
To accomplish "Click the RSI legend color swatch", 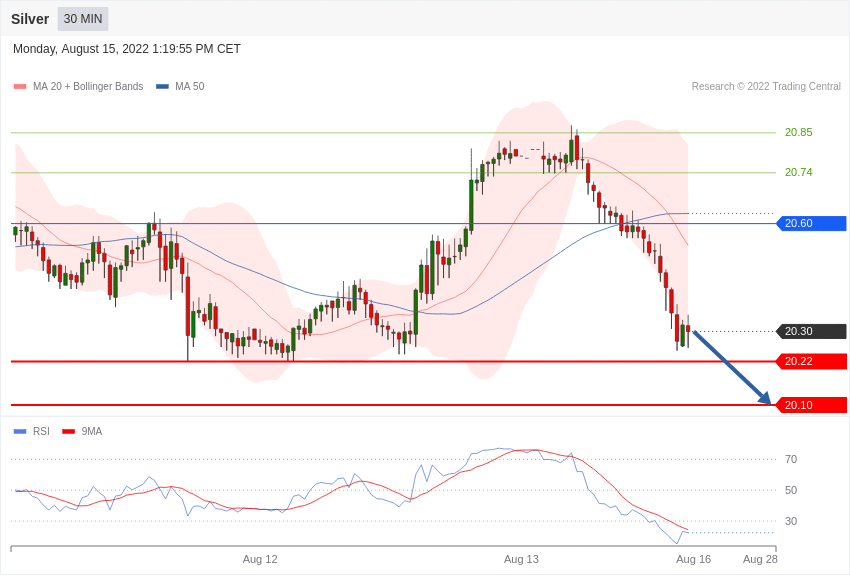I will [20, 432].
